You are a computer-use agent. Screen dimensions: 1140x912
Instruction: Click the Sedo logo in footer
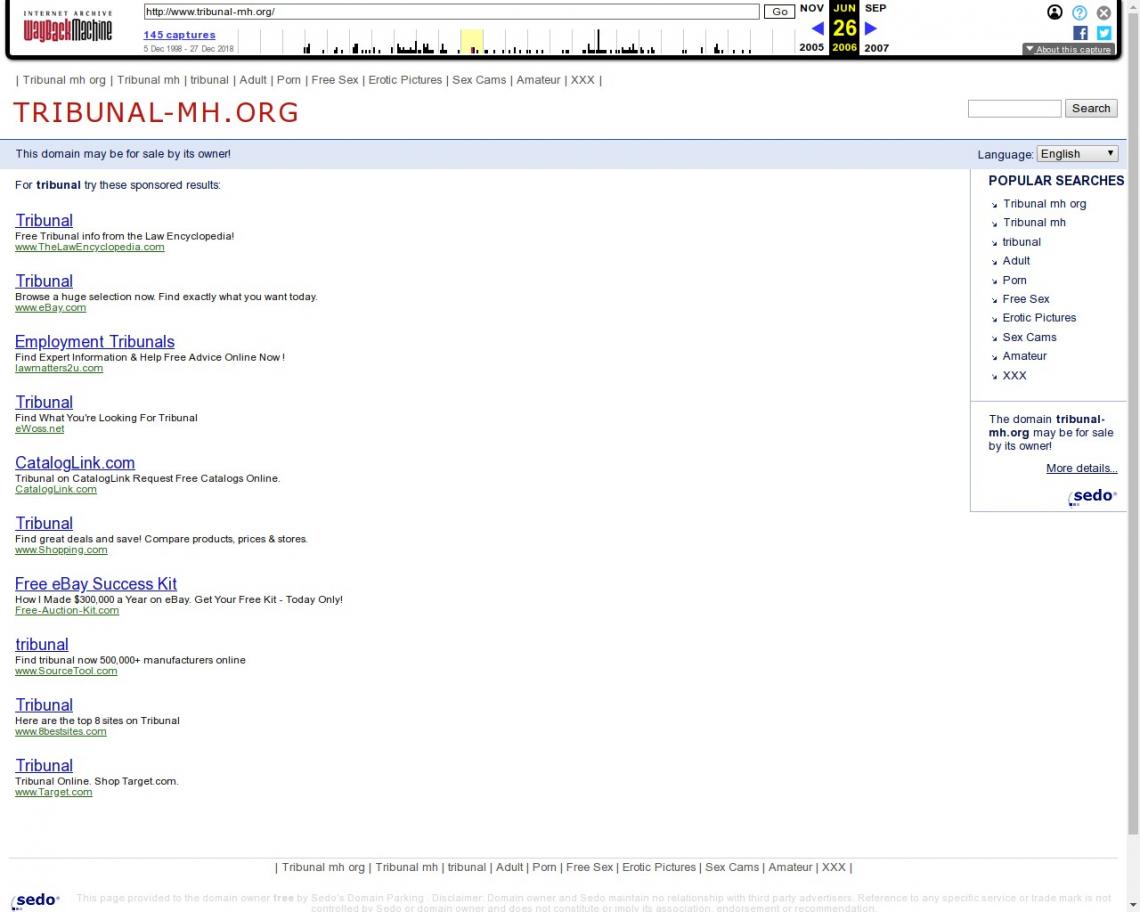(35, 900)
